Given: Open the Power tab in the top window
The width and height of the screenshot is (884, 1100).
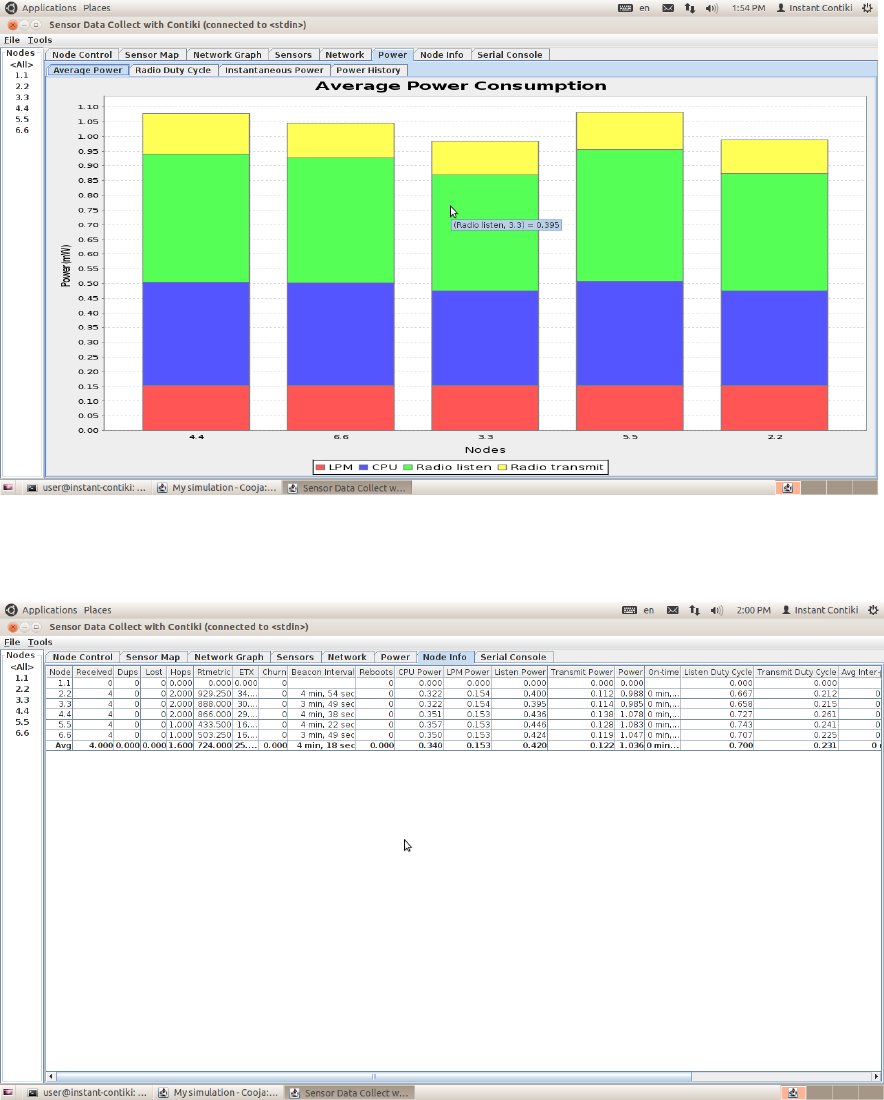Looking at the screenshot, I should pos(392,55).
